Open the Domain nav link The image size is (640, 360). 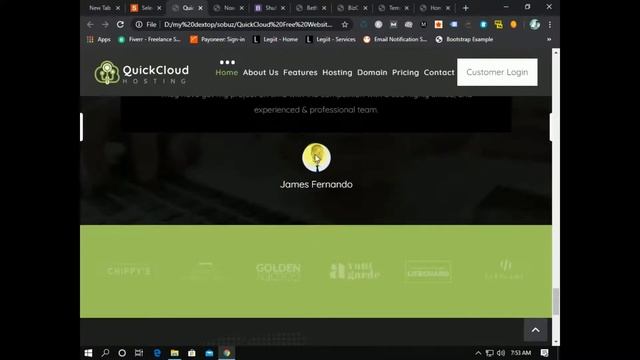click(x=372, y=72)
